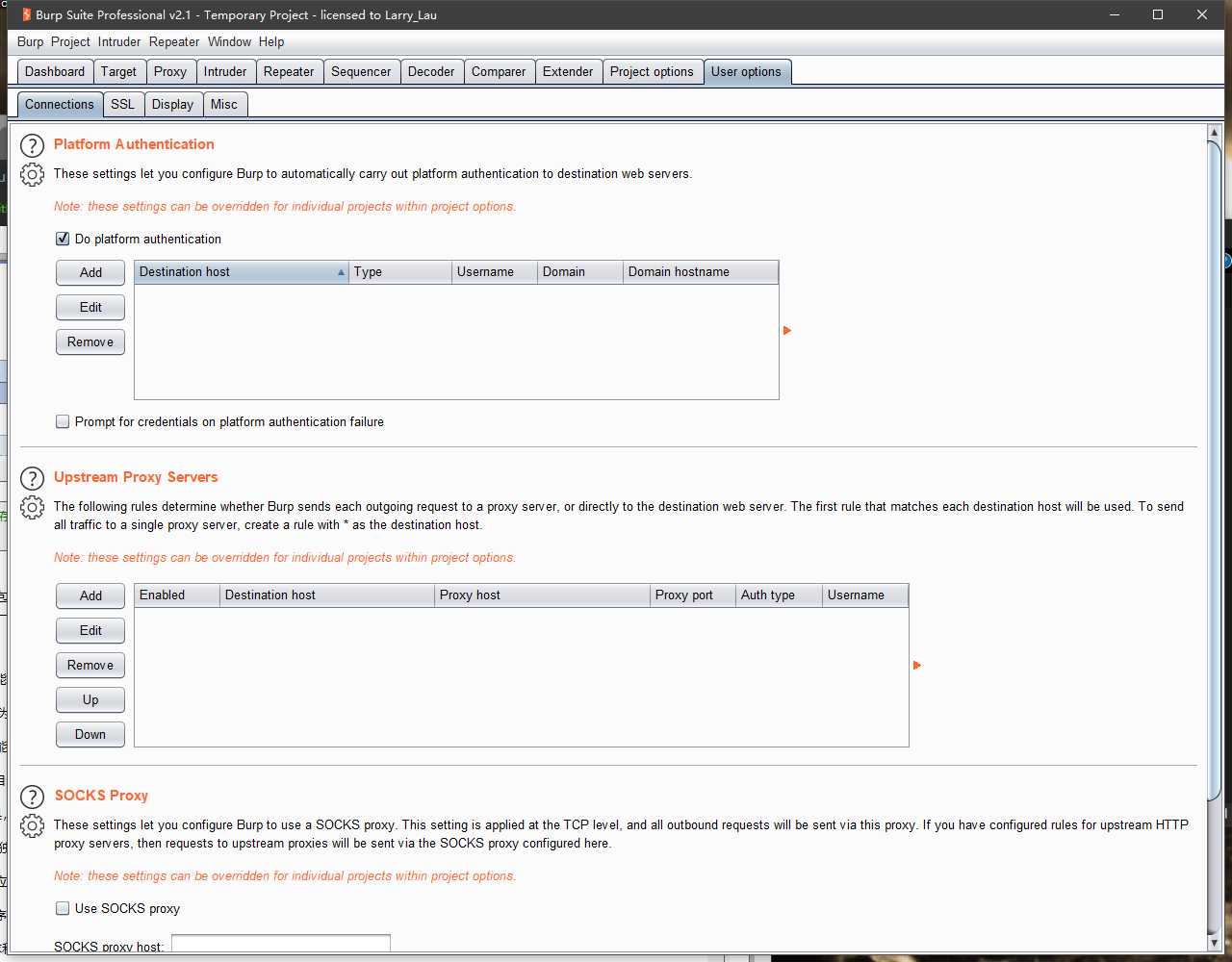The image size is (1232, 962).
Task: Open Upstream Proxy Servers help icon
Action: tap(33, 478)
